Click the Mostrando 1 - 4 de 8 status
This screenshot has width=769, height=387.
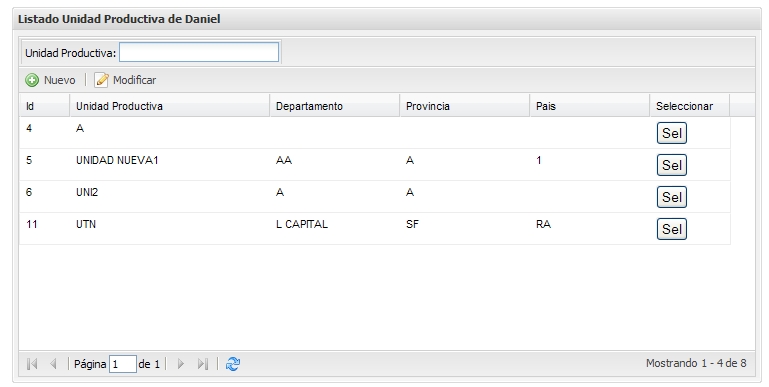tap(696, 363)
